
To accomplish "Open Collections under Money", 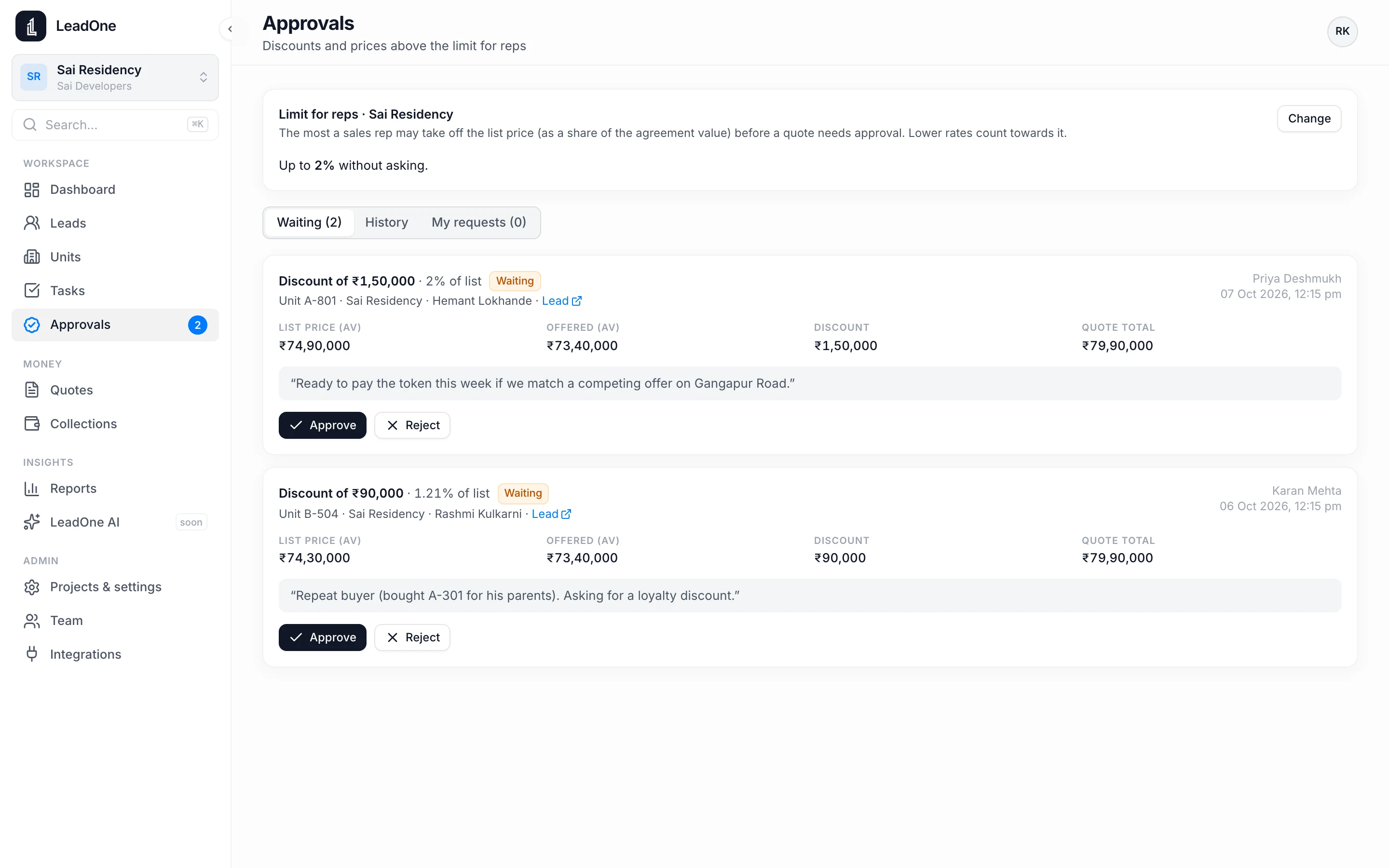I will coord(115,424).
